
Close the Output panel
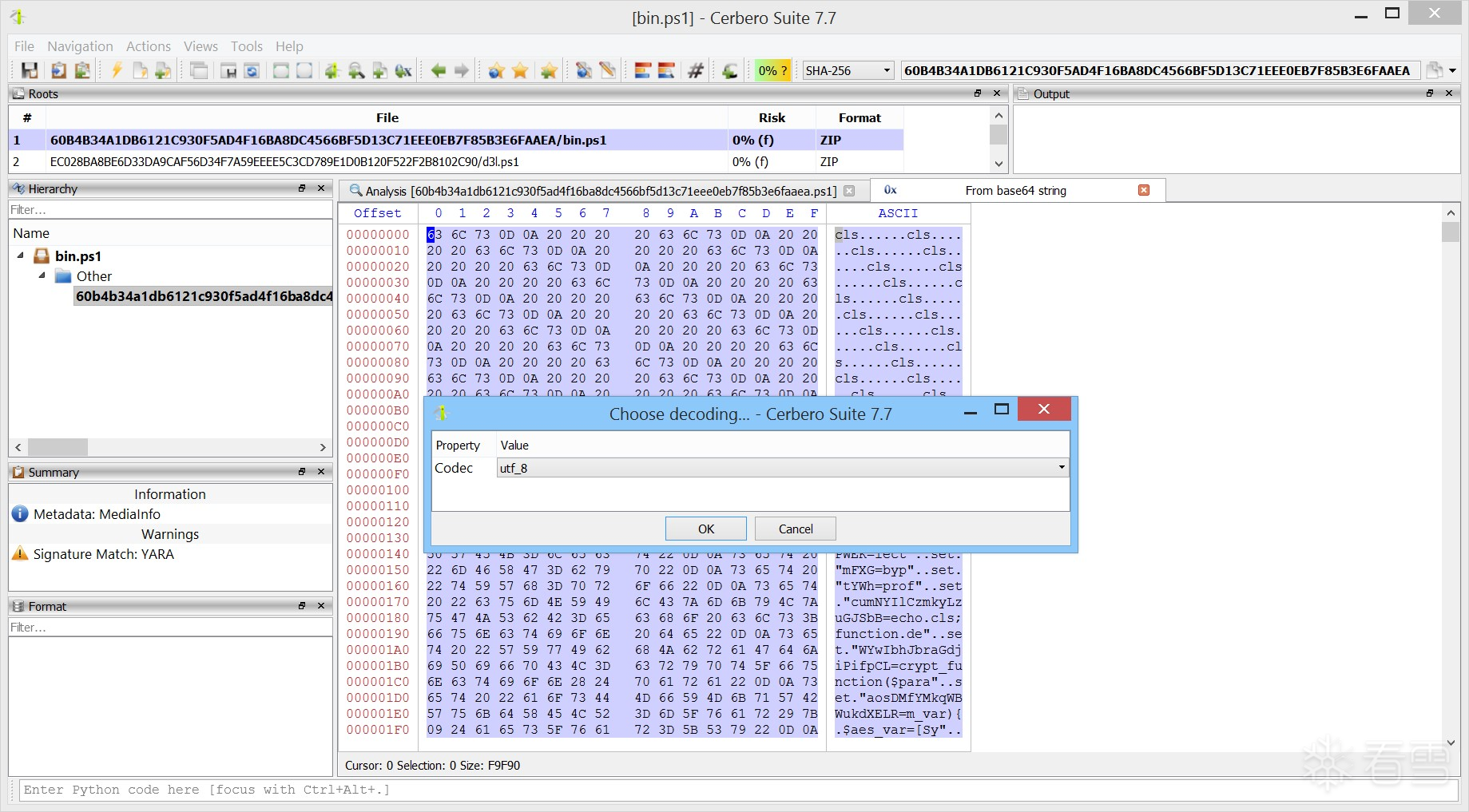pos(1449,93)
